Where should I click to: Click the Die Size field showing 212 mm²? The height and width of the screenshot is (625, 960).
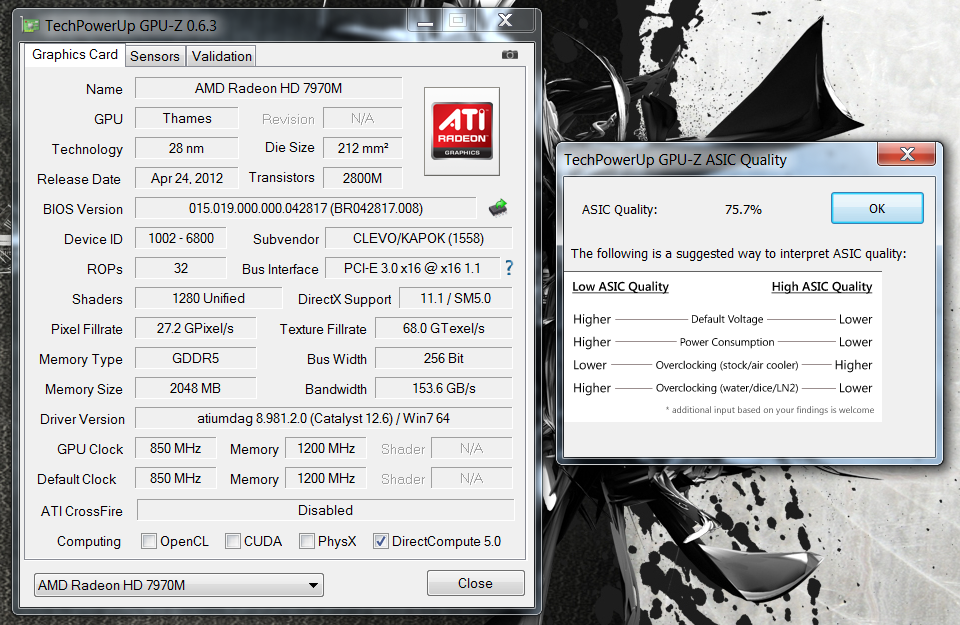pos(363,148)
